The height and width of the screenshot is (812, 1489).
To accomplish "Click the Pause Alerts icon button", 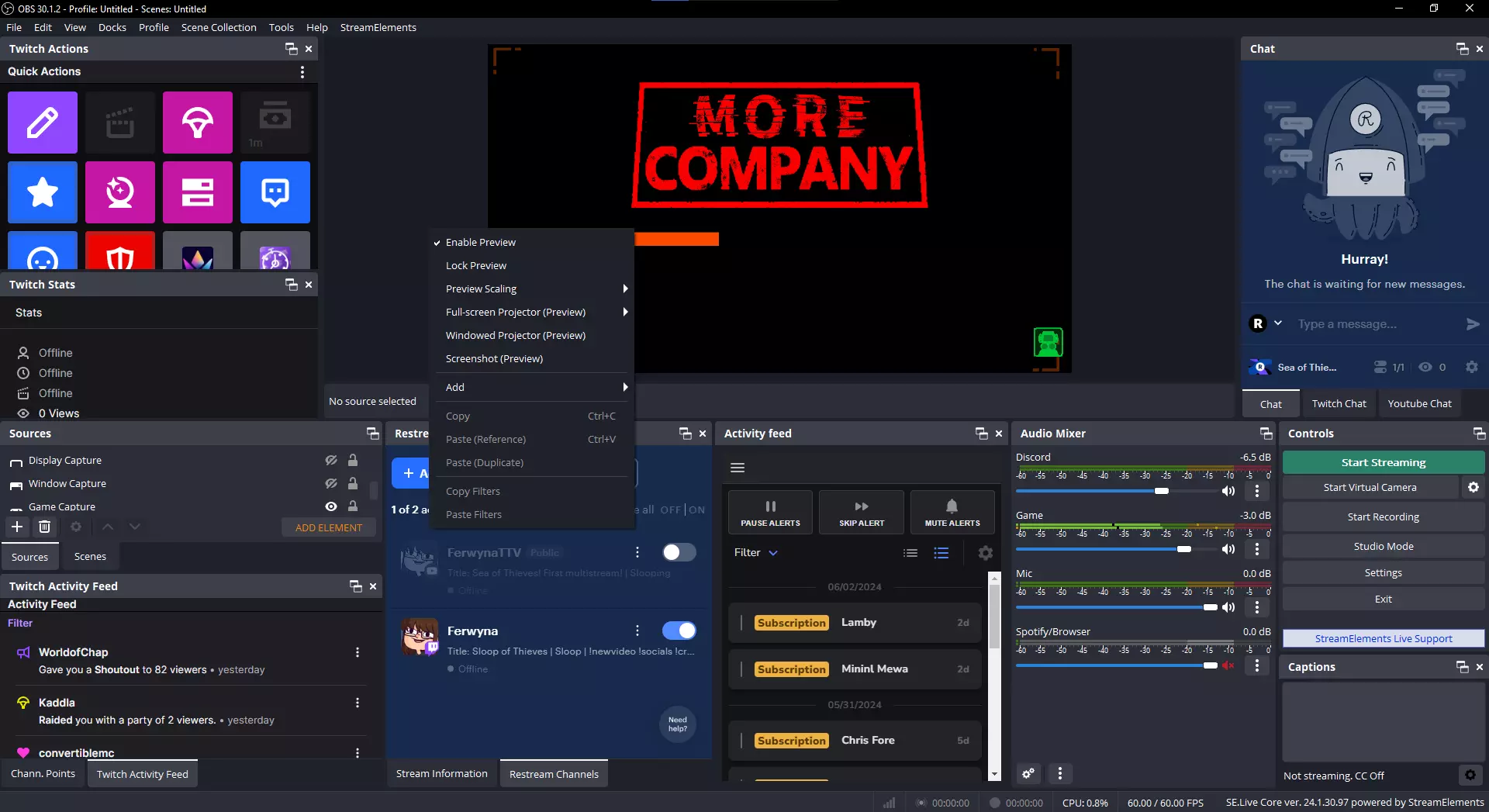I will coord(770,512).
